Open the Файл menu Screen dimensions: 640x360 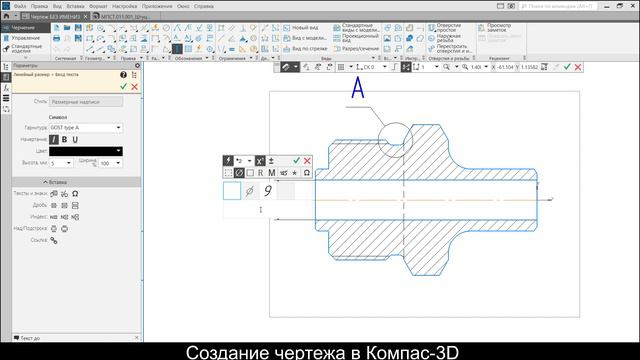[20, 6]
